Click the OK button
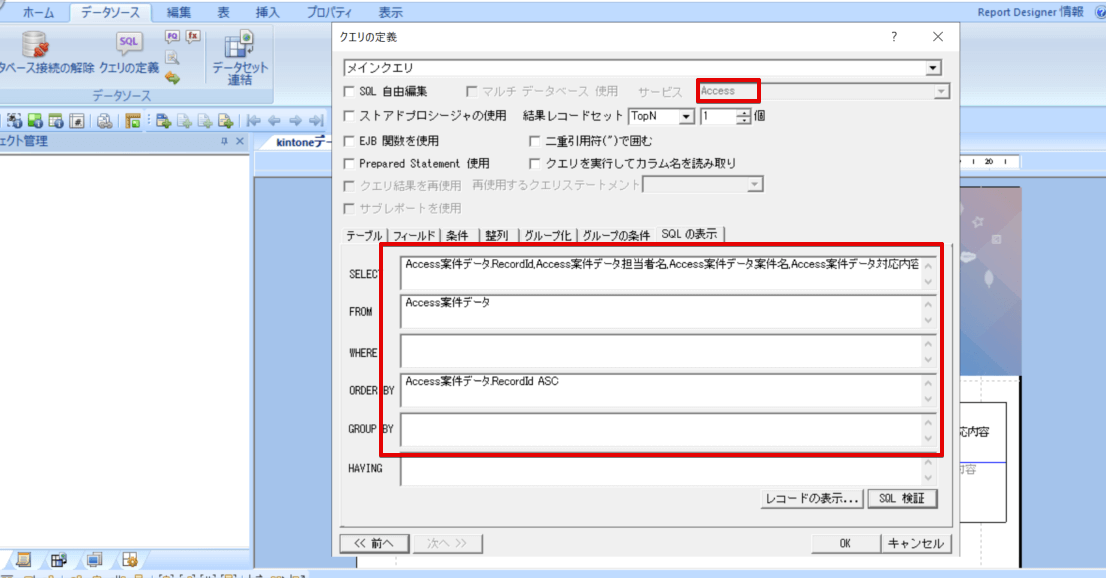The image size is (1106, 578). 845,543
